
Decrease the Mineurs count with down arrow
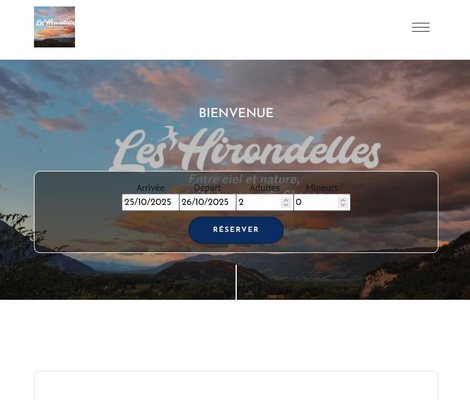tap(343, 205)
